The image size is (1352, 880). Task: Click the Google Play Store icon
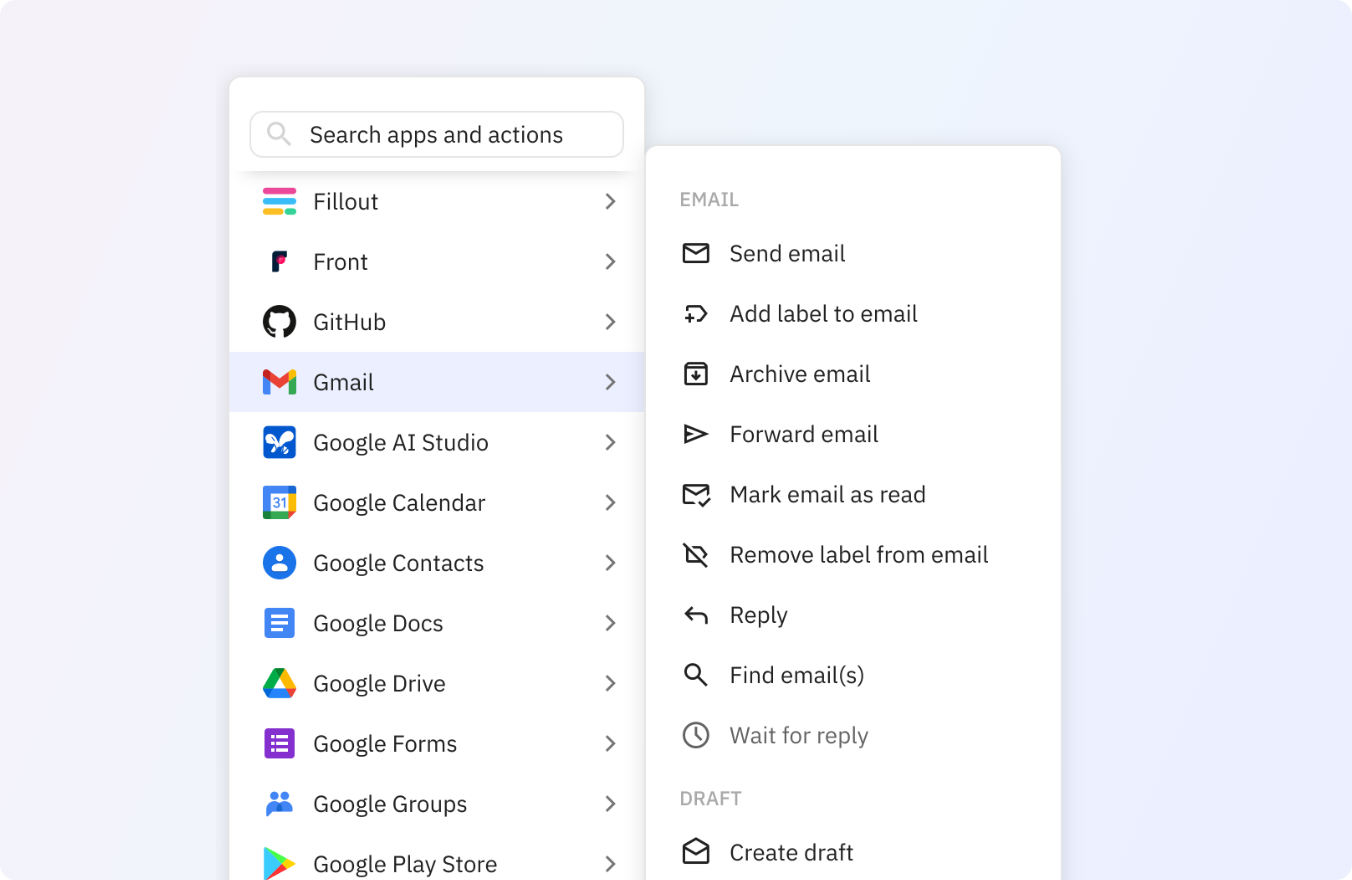(279, 863)
